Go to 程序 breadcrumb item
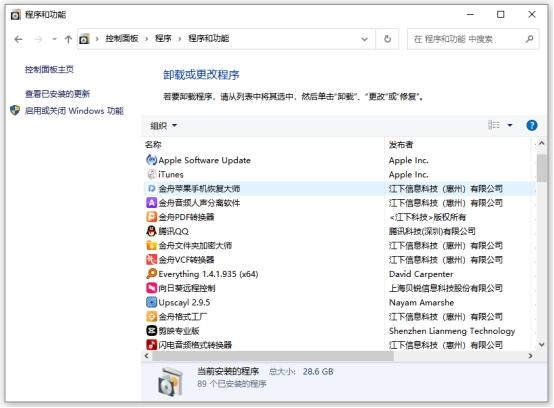The height and width of the screenshot is (408, 554). [163, 39]
